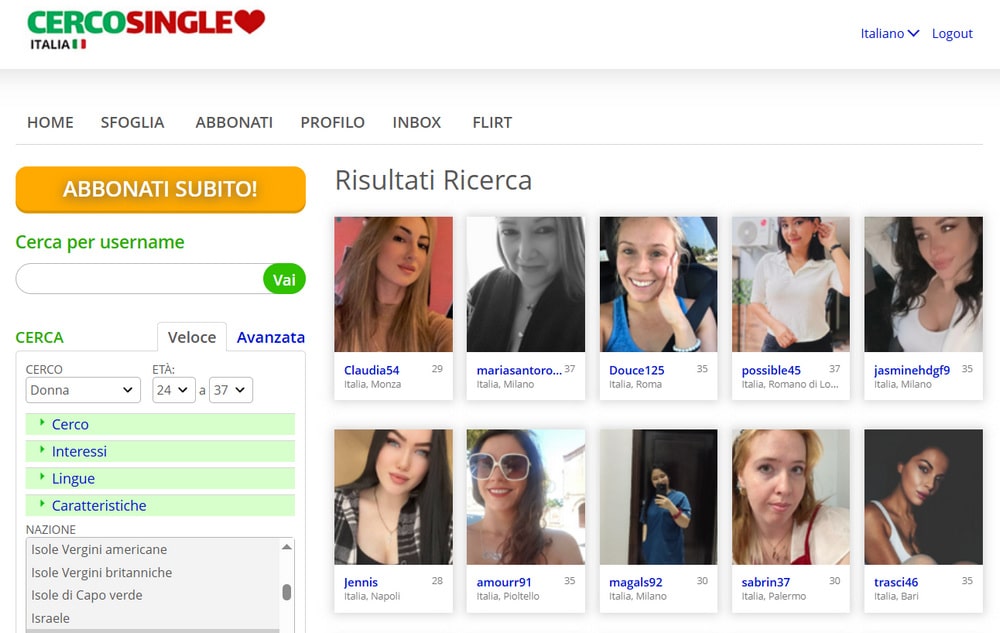1000x633 pixels.
Task: Focus the Cerca per username field
Action: click(140, 279)
